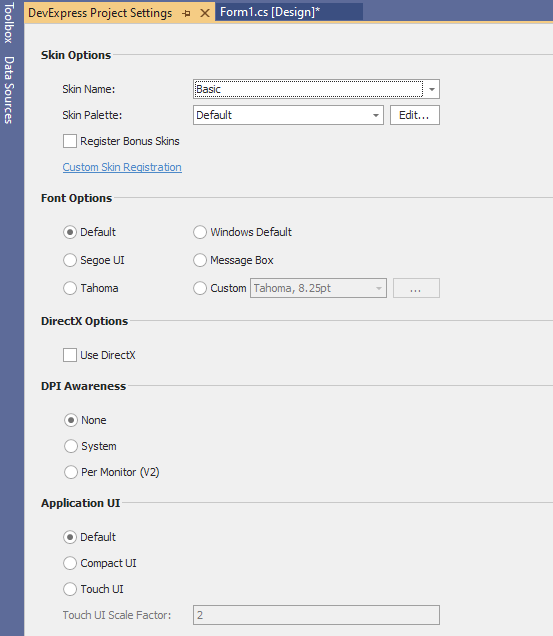
Task: Open the custom font dropdown showing Tahoma, 8.25pt
Action: click(318, 288)
